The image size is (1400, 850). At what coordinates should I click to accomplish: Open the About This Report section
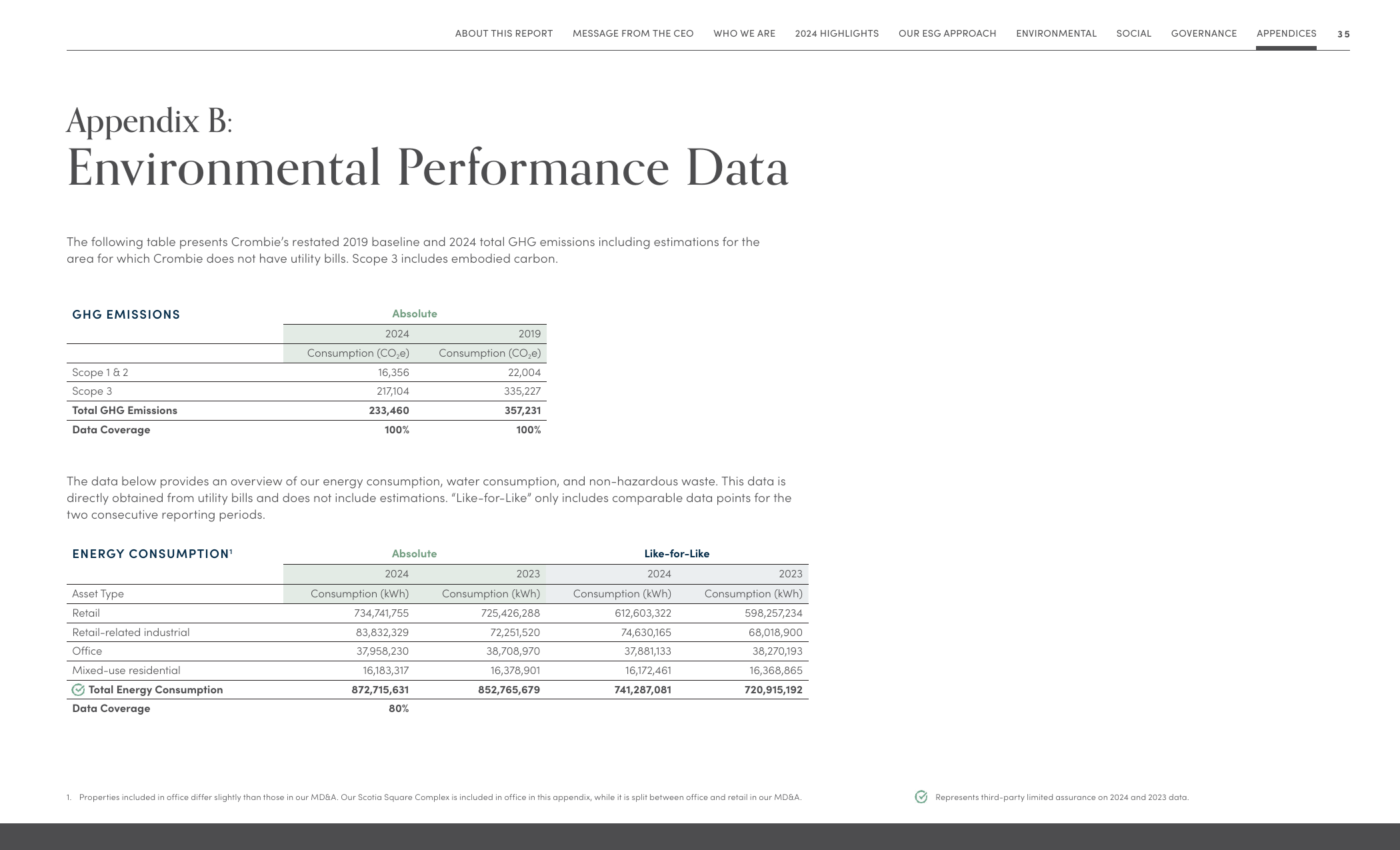point(503,33)
